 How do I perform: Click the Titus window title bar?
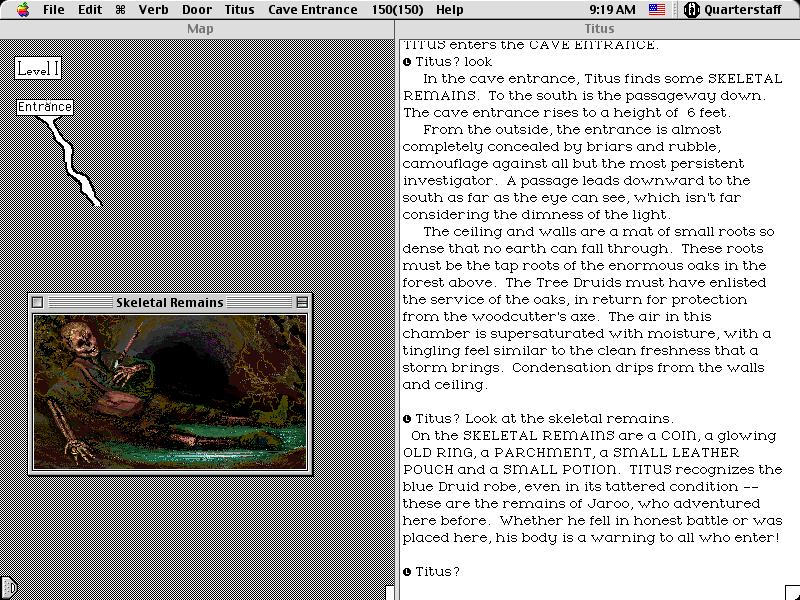tap(597, 29)
